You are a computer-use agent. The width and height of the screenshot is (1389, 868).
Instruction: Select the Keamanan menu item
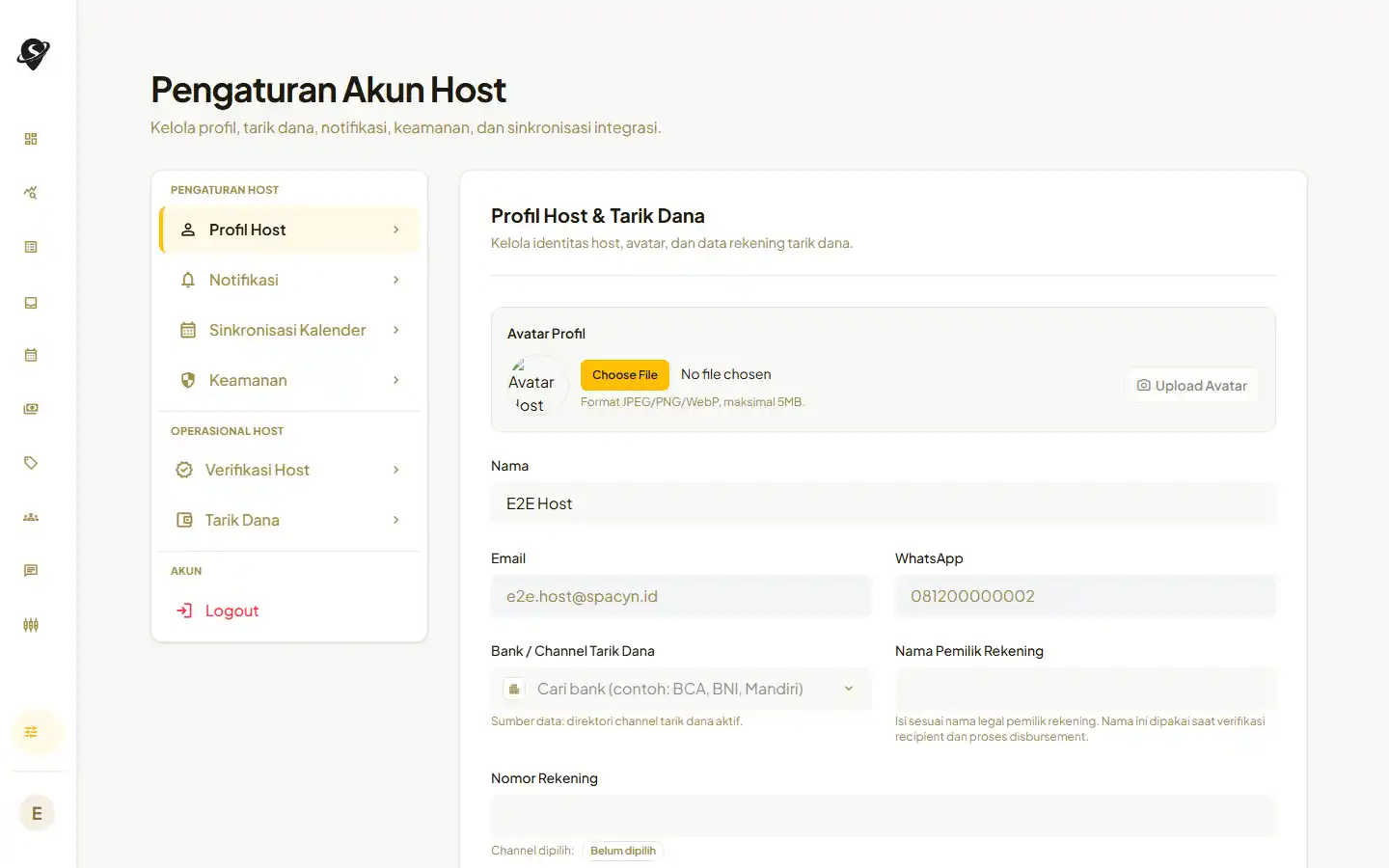click(x=289, y=380)
